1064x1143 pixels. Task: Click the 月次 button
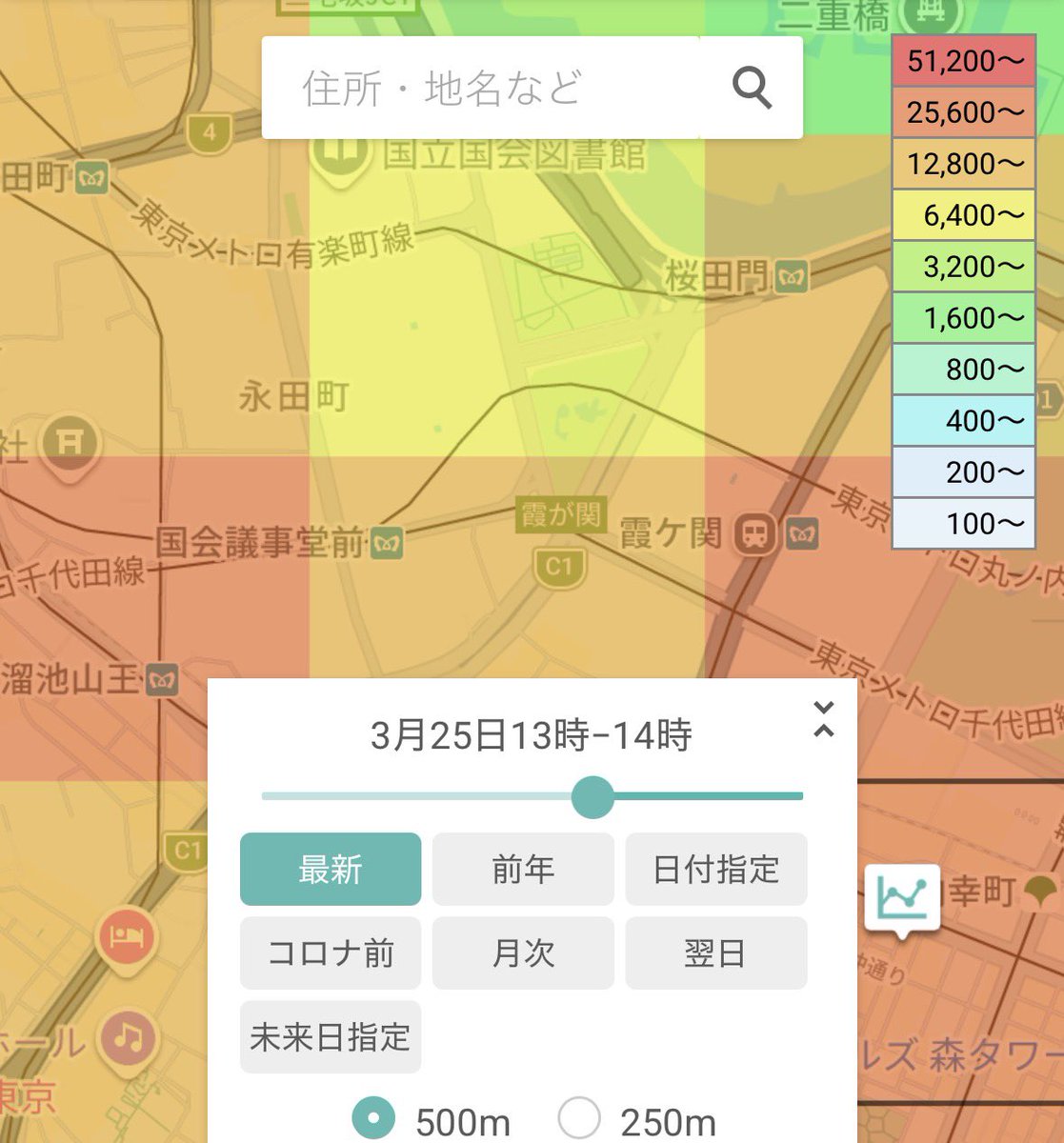[523, 952]
